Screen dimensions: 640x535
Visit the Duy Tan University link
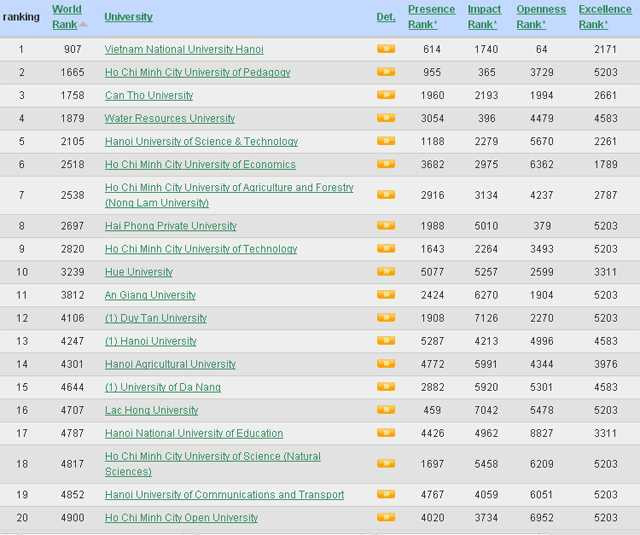(155, 318)
